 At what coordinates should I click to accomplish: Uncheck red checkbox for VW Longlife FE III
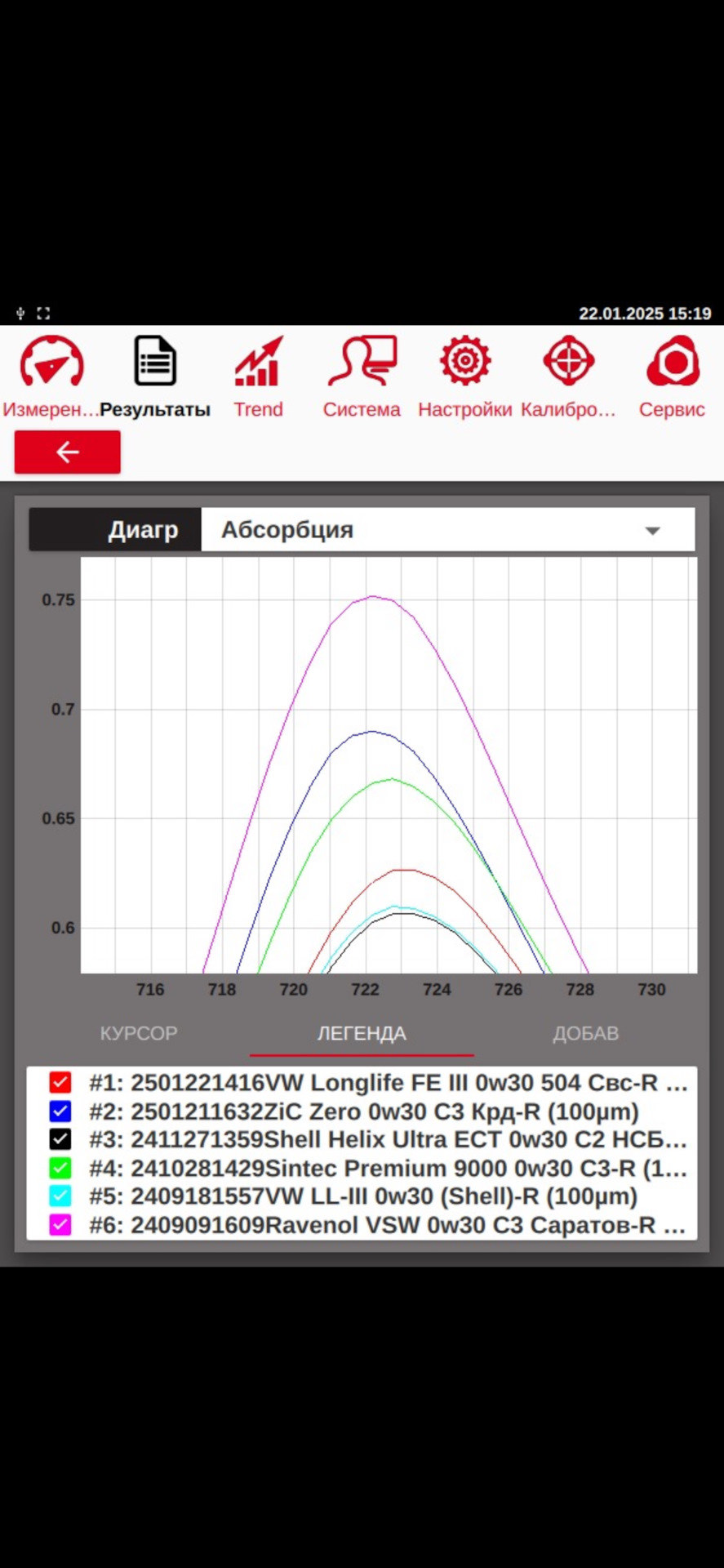(60, 1083)
